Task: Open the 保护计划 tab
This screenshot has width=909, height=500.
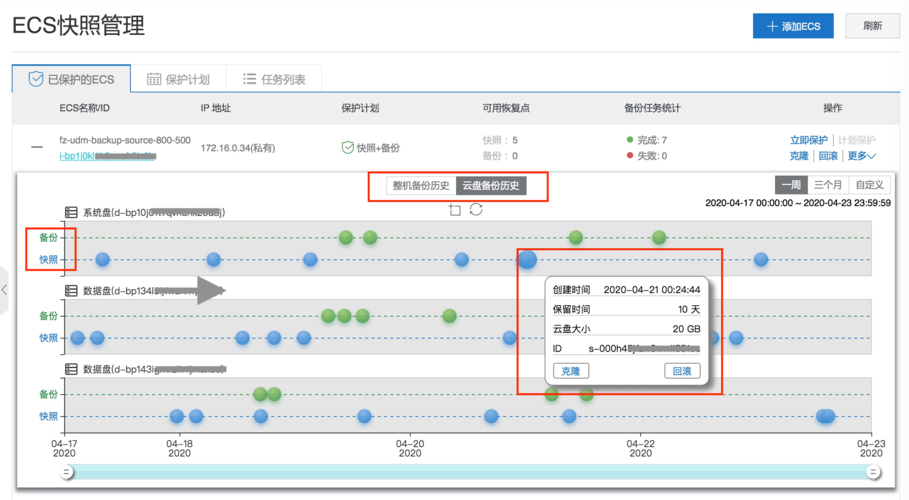Action: point(178,79)
